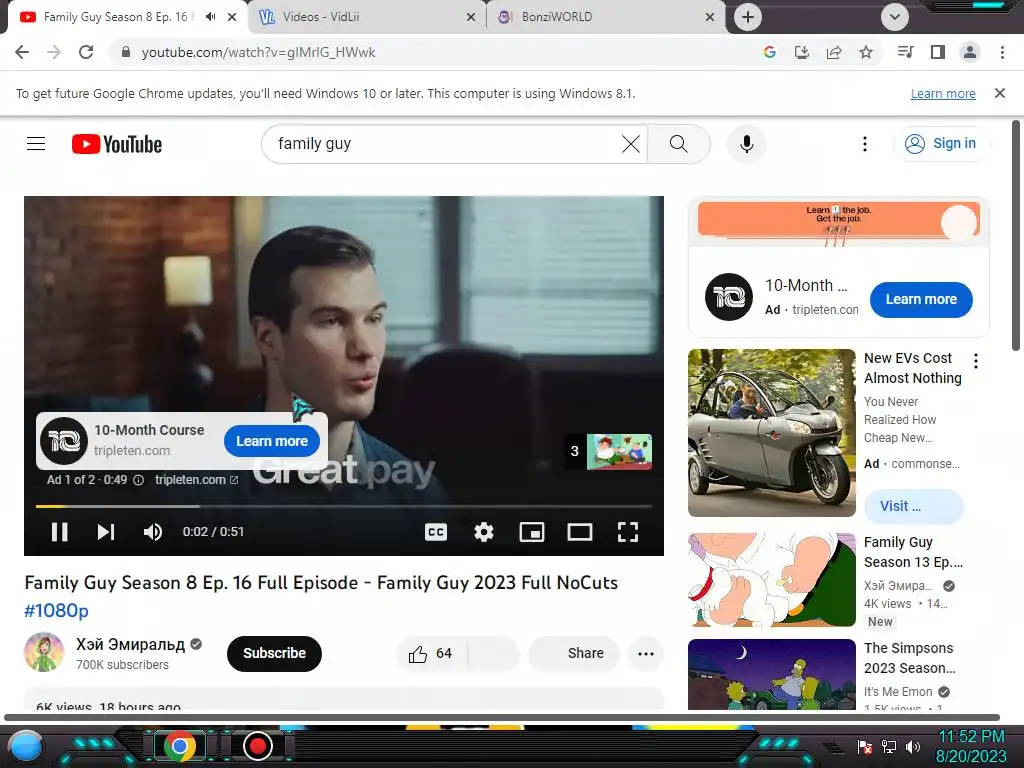Search with your voice microphone

(746, 144)
